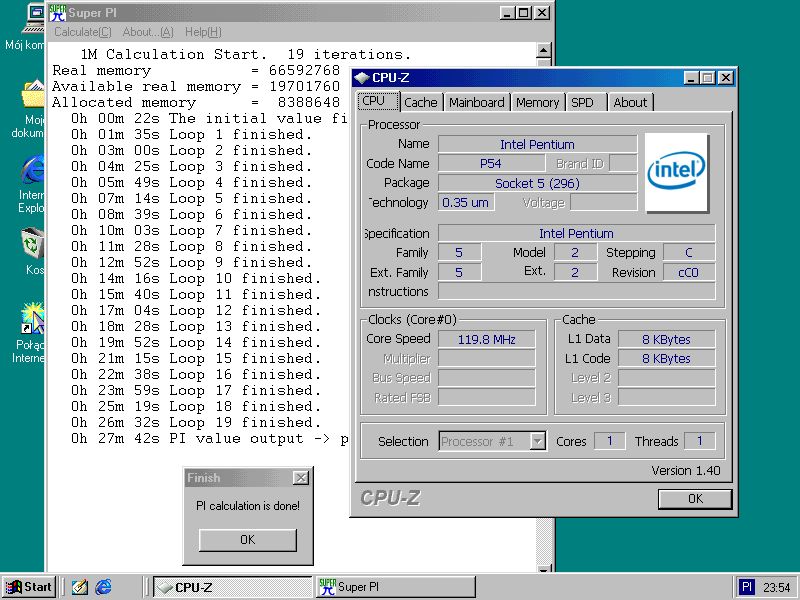Click the Core Speed value 119.8 MHz
Viewport: 800px width, 600px height.
(x=486, y=339)
